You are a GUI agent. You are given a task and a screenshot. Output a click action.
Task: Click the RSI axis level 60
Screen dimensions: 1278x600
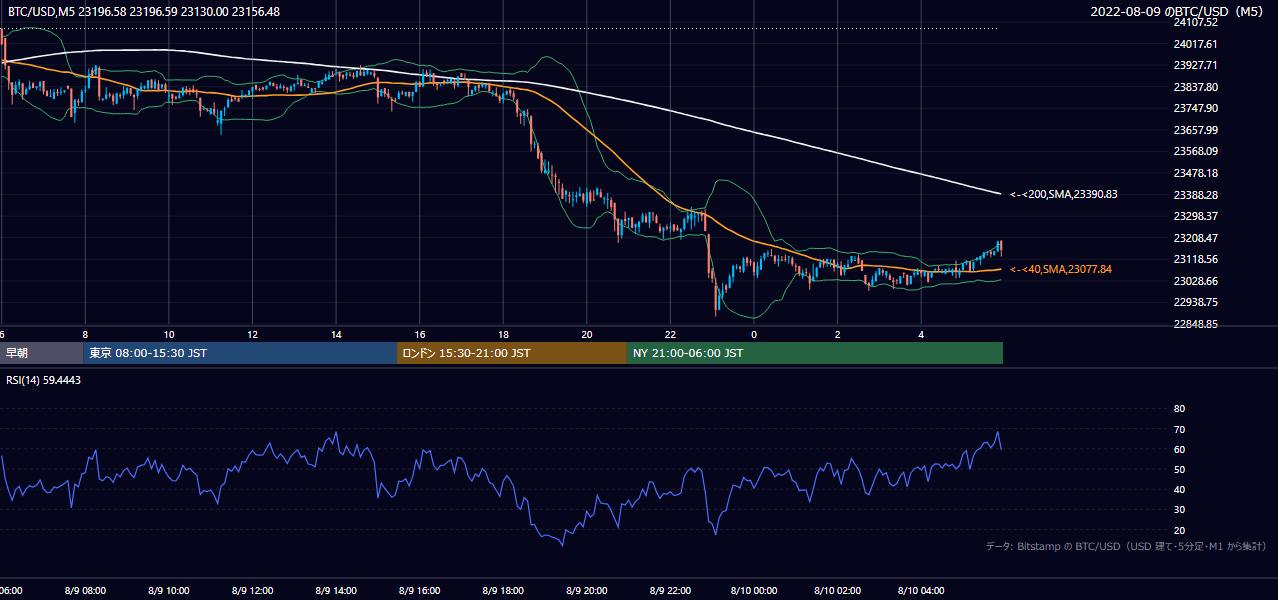coord(1179,449)
